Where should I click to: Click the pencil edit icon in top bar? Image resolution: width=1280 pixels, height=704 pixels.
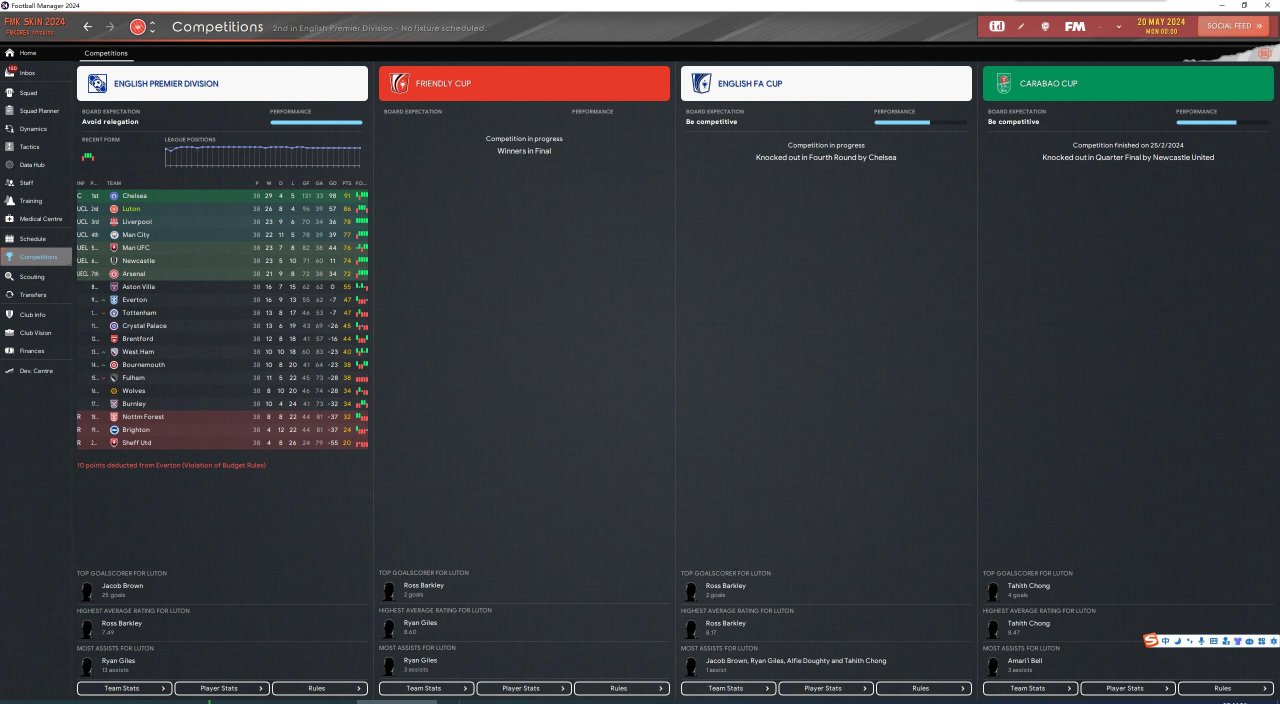click(x=1021, y=26)
